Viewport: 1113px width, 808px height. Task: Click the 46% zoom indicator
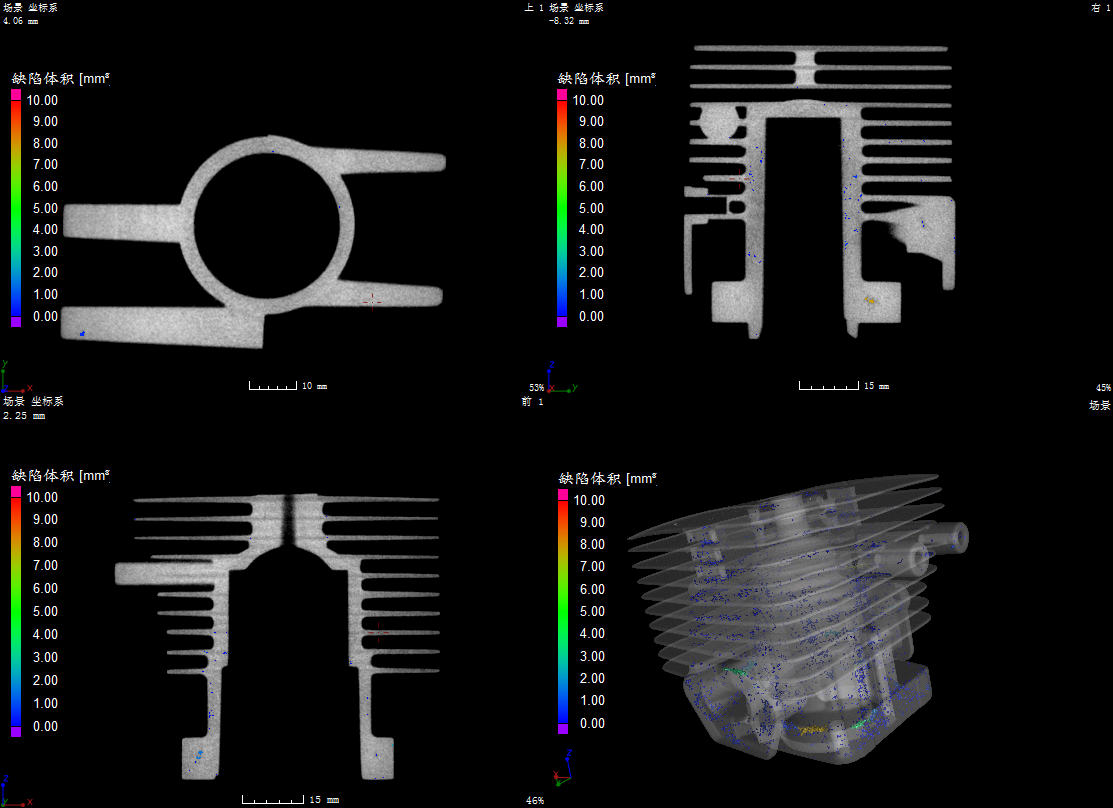535,800
